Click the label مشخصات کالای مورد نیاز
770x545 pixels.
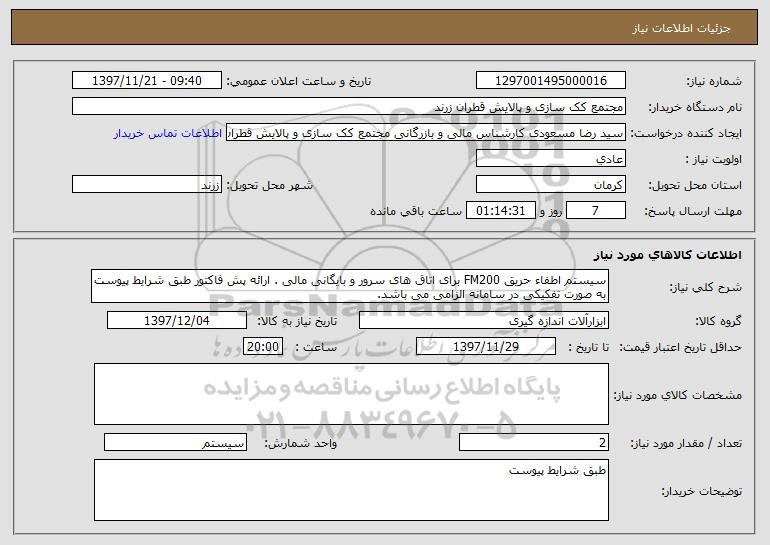coord(678,395)
